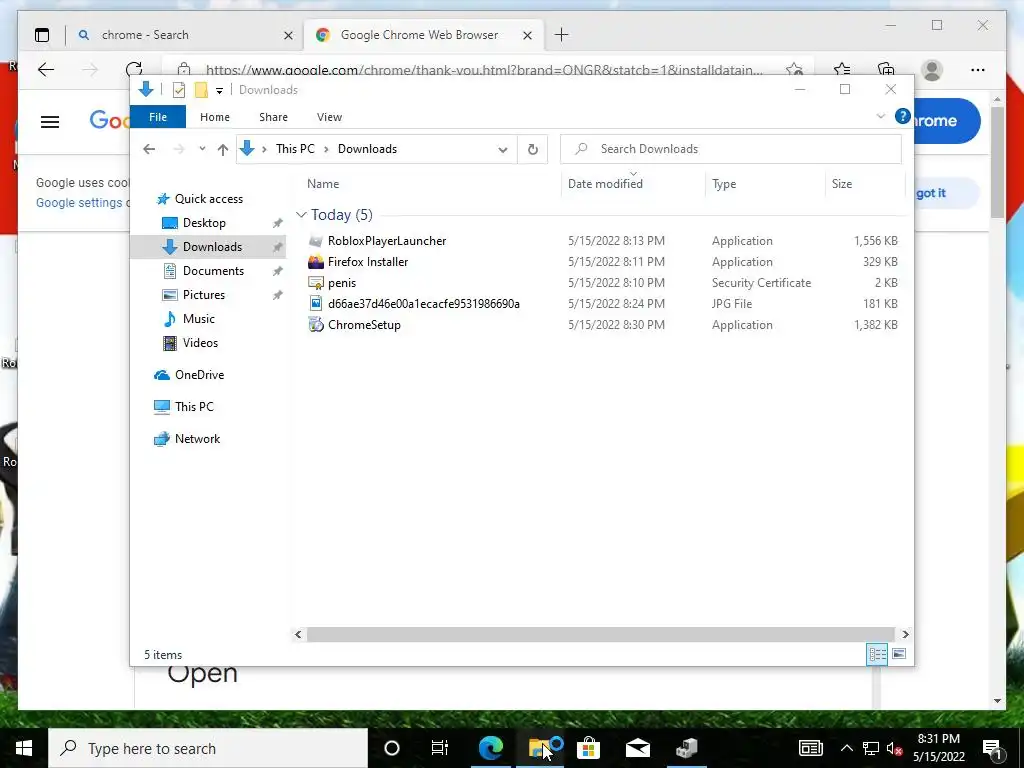Open Task View from the taskbar
Viewport: 1024px width, 768px height.
pos(440,748)
